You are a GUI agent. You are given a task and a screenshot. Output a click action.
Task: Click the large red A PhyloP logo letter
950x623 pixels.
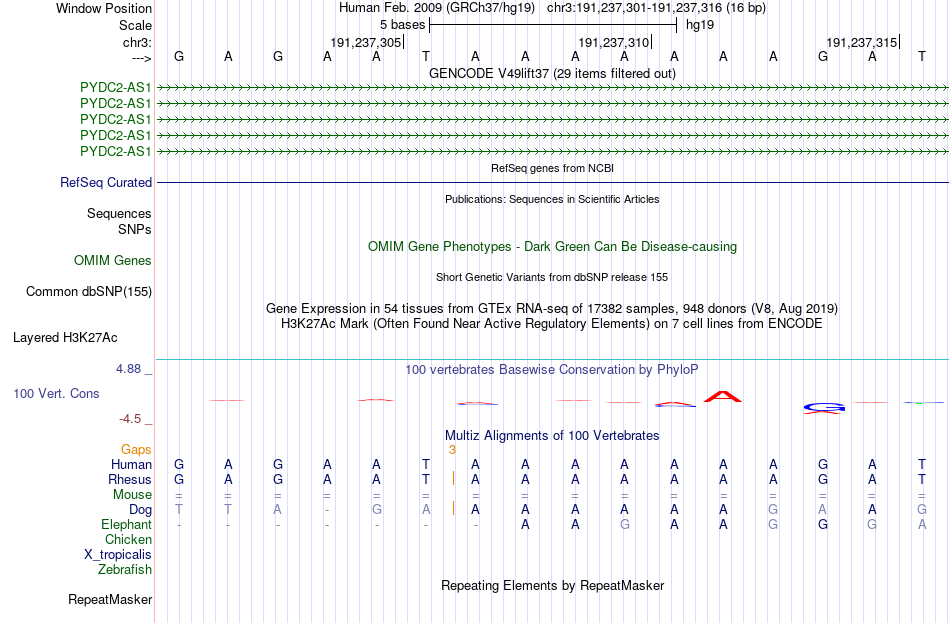(x=723, y=396)
